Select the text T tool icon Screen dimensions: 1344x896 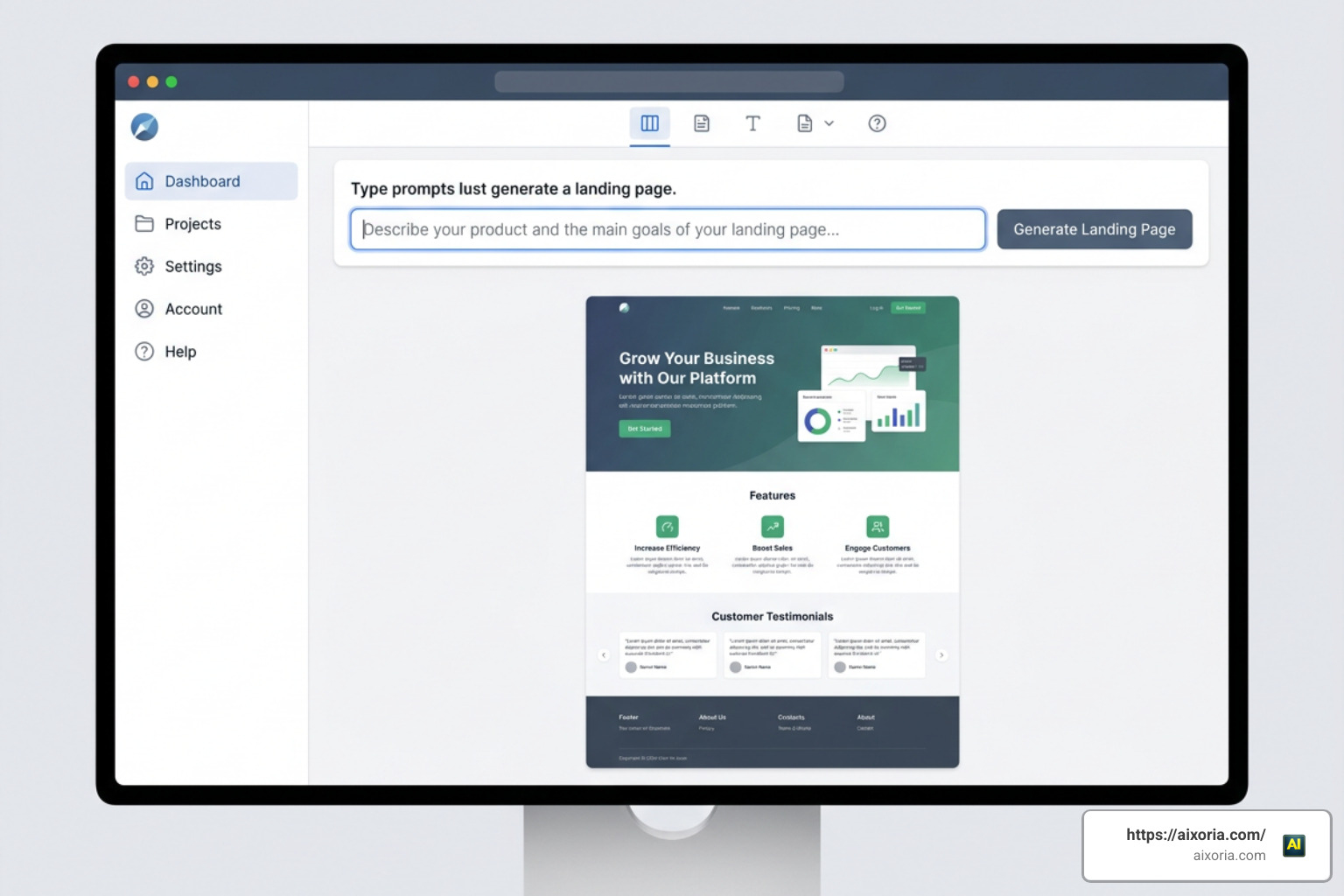tap(752, 123)
